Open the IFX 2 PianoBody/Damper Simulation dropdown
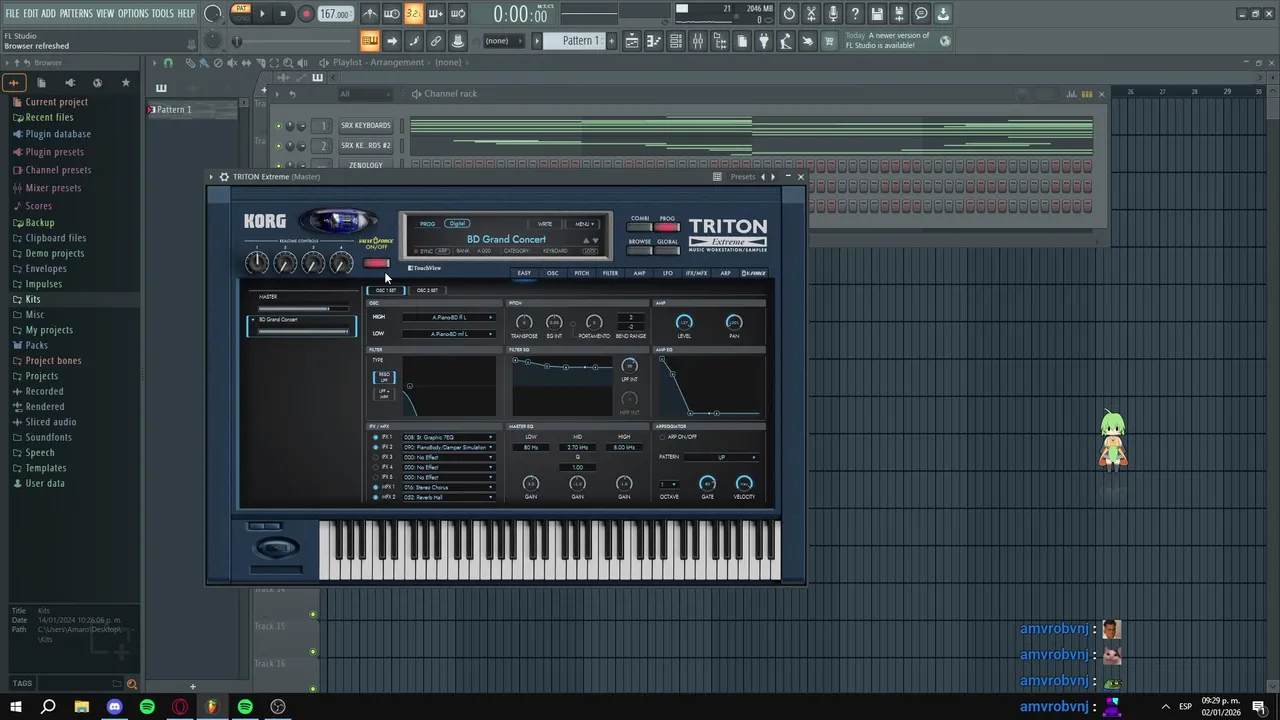 point(448,447)
